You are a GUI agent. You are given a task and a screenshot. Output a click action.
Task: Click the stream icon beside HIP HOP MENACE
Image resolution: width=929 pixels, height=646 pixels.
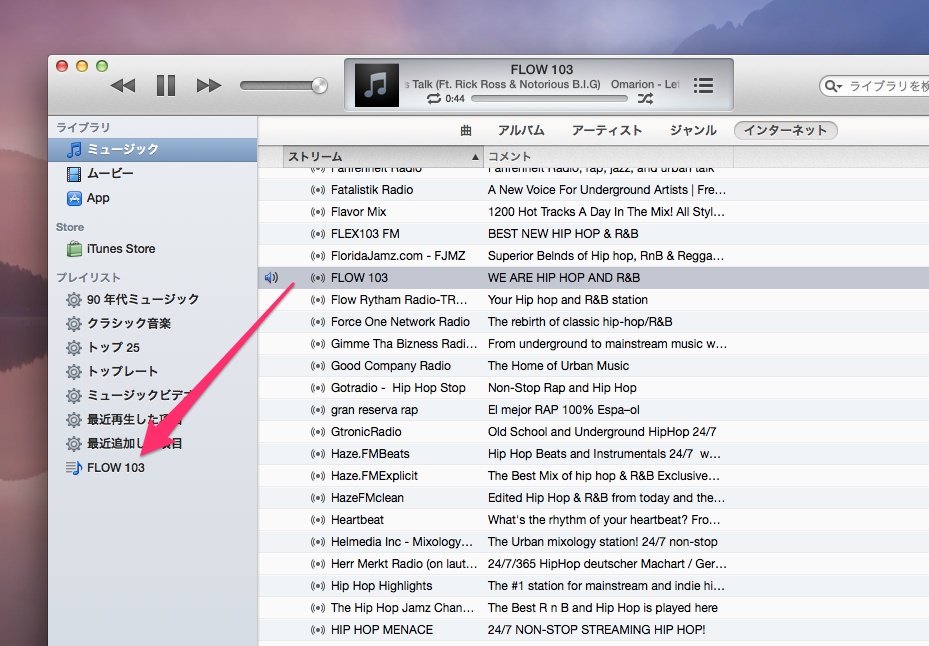pyautogui.click(x=318, y=630)
